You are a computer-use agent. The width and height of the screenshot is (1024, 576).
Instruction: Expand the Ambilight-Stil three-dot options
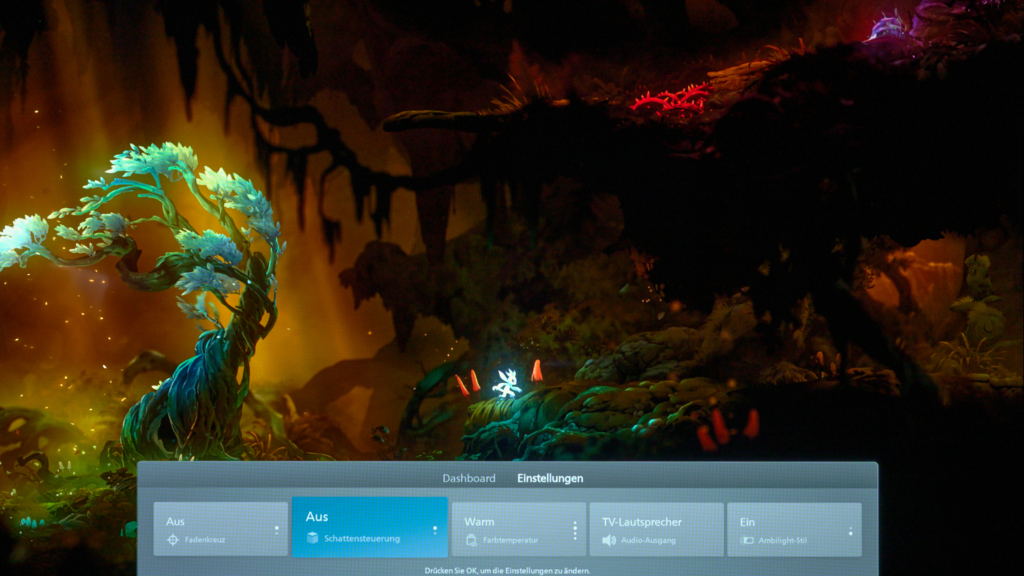(850, 531)
